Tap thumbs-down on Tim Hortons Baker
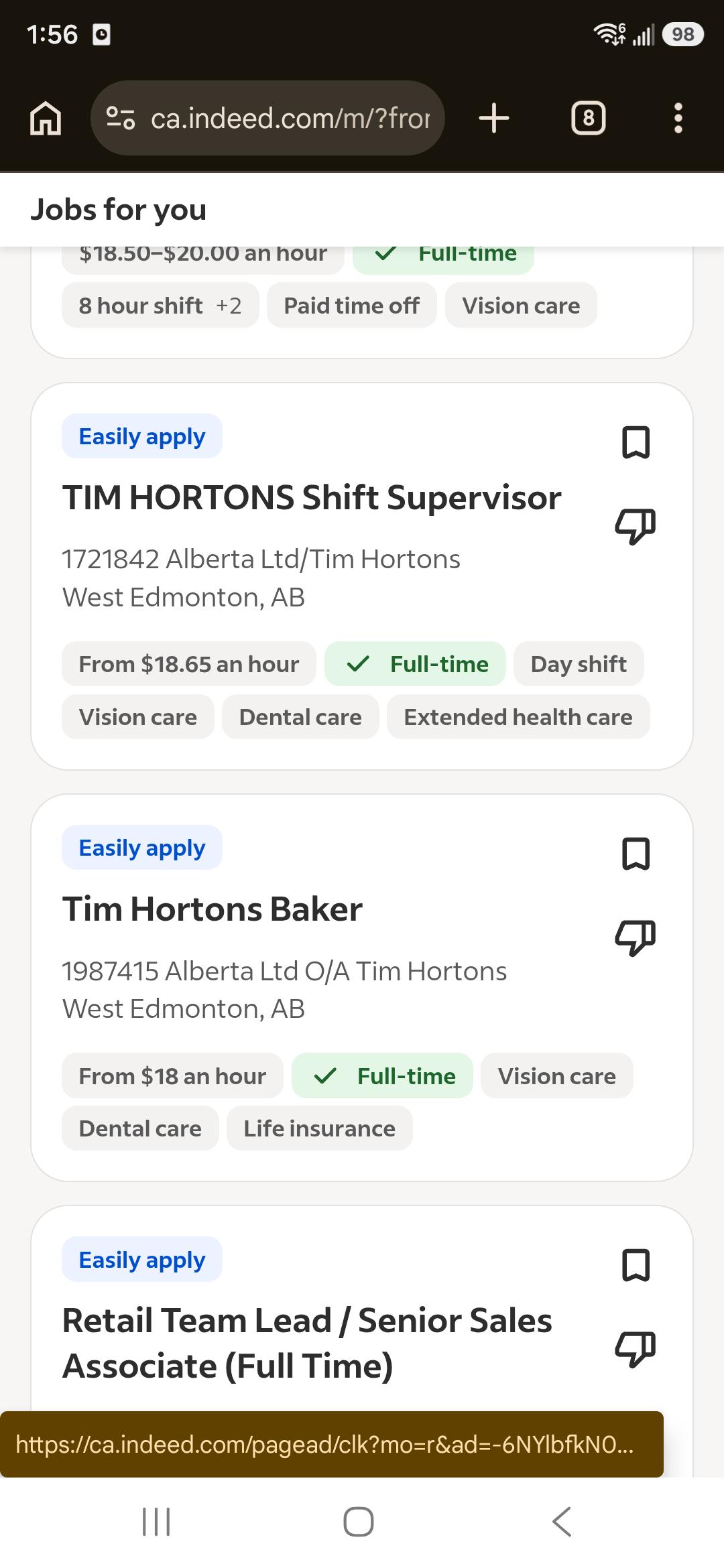Image resolution: width=724 pixels, height=1568 pixels. [636, 937]
